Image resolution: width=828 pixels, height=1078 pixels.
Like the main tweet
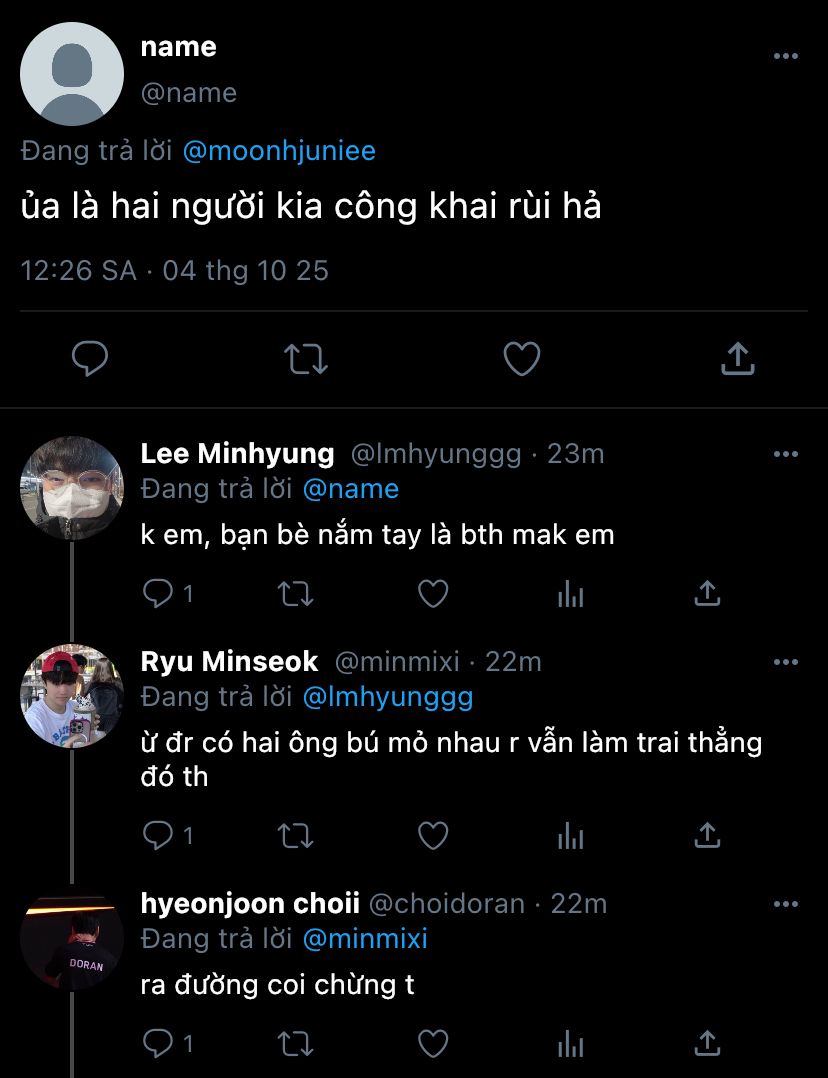(x=521, y=358)
